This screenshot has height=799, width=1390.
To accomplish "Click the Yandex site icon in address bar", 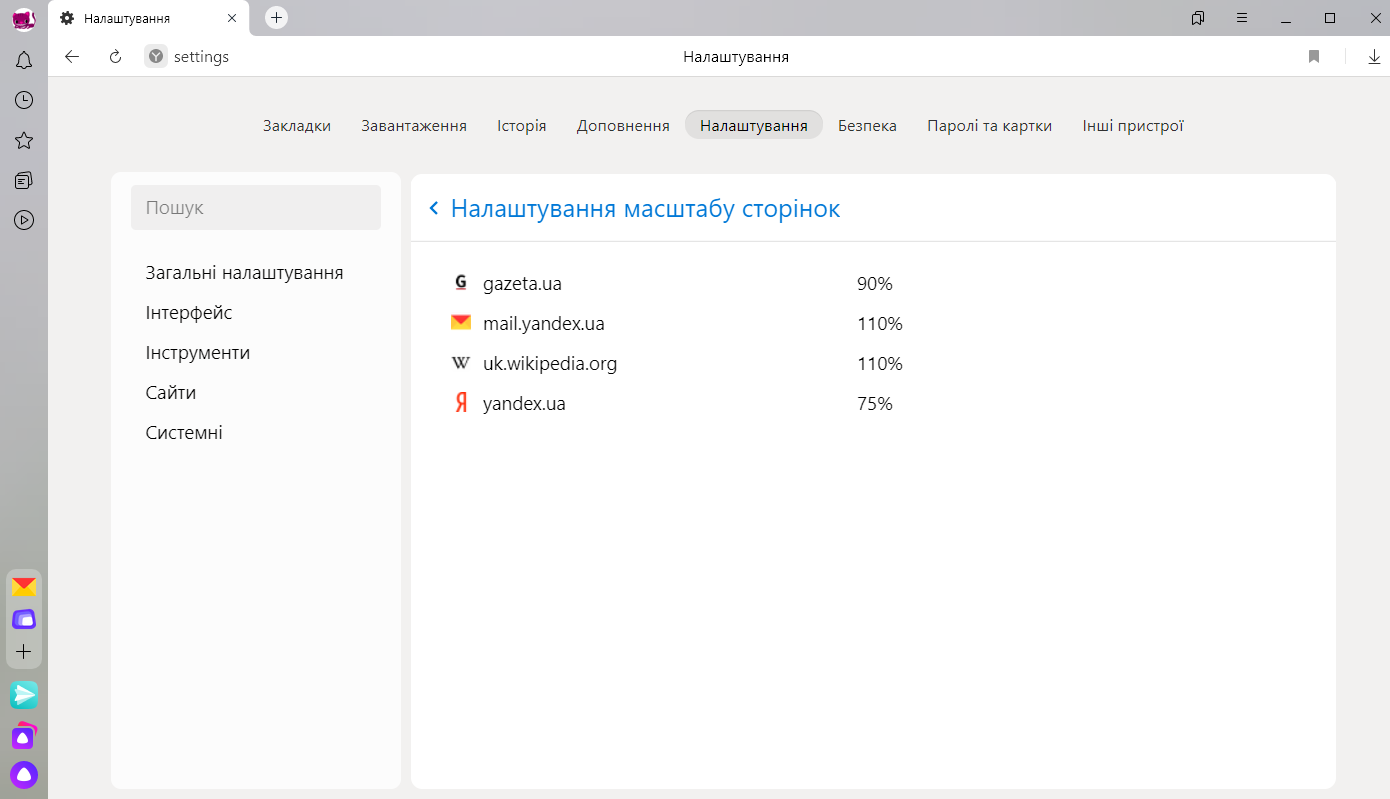I will 156,57.
